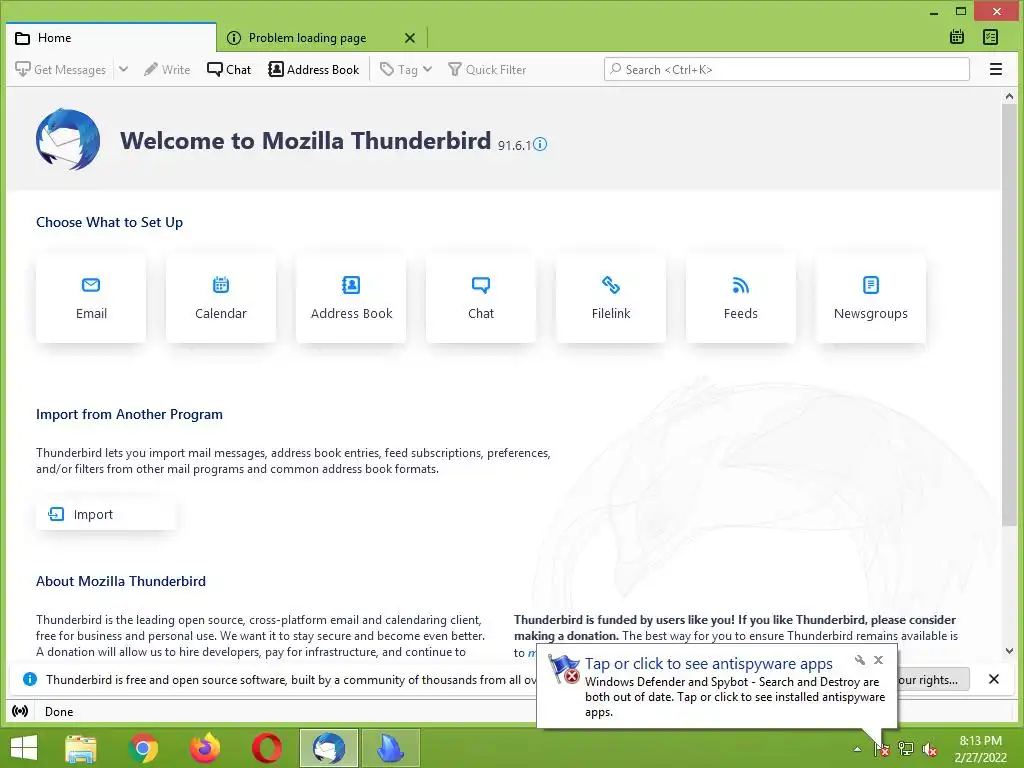Close the Problem loading page tab

tap(410, 38)
